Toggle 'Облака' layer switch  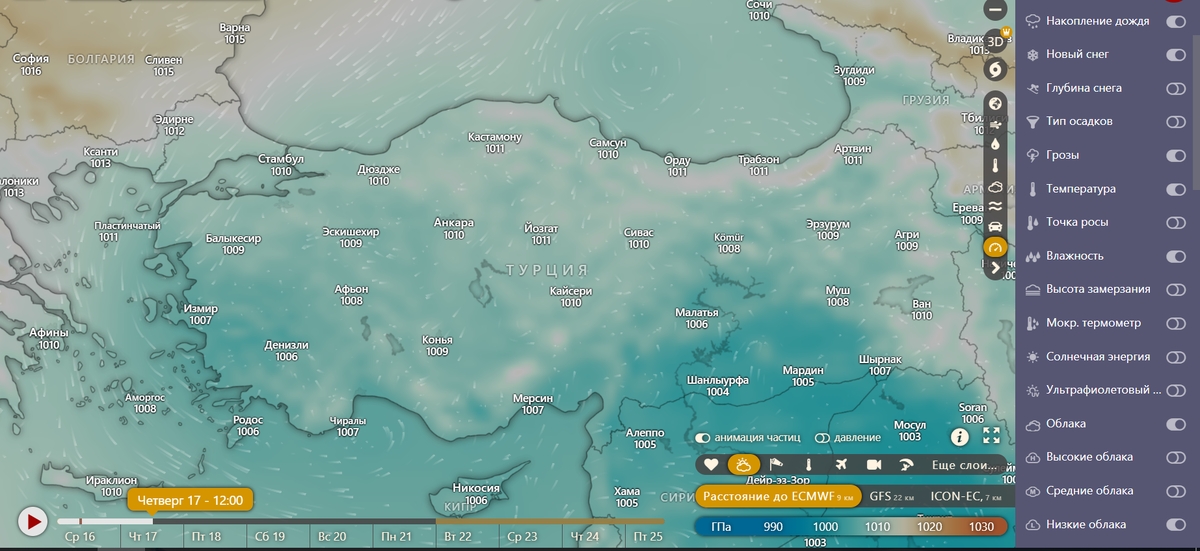1176,424
